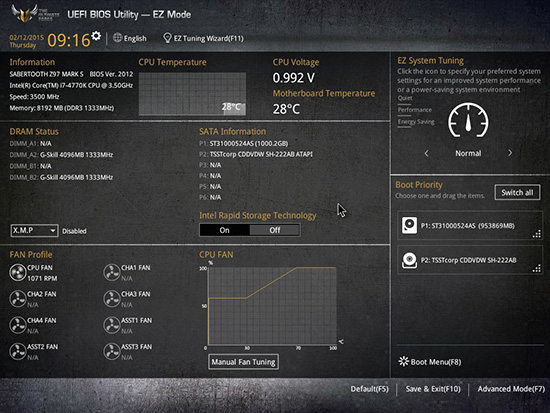
Task: Click the 02/12/2015 Thursday date
Action: point(26,41)
